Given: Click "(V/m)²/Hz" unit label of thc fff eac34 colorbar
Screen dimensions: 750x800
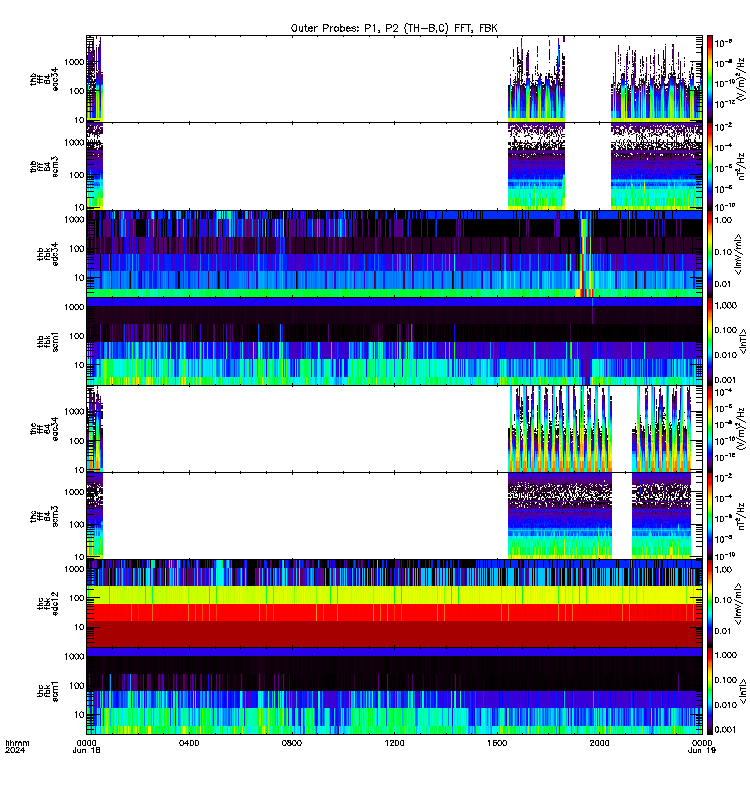Looking at the screenshot, I should 741,429.
